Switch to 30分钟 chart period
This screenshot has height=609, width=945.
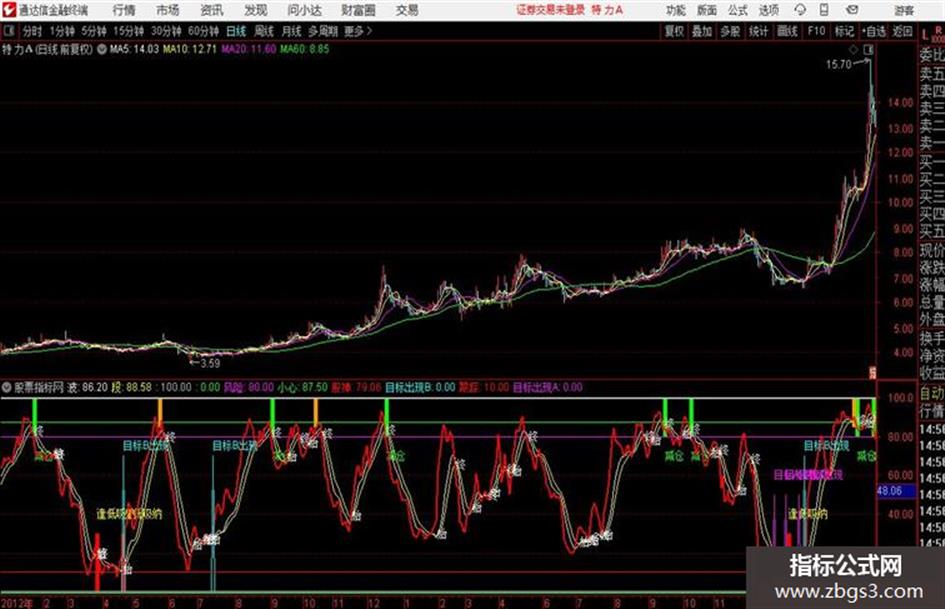coord(166,31)
